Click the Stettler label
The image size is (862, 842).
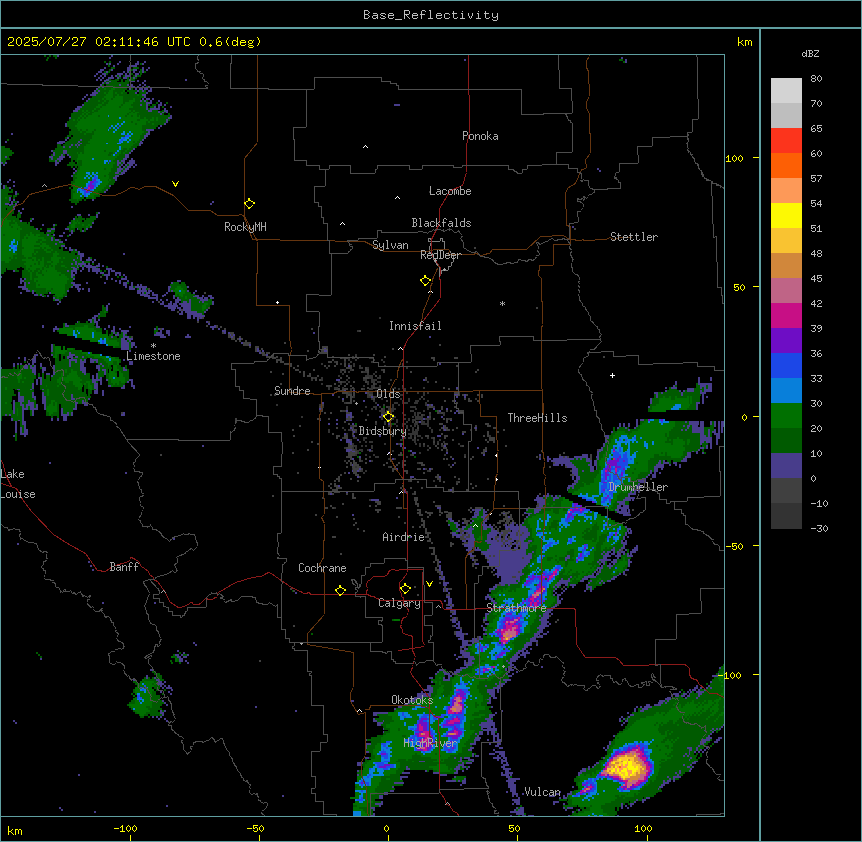click(634, 237)
